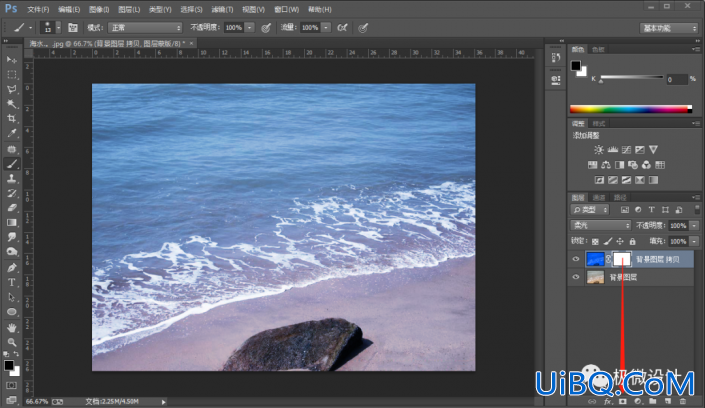Select the Move tool
This screenshot has height=408, width=705.
(12, 59)
